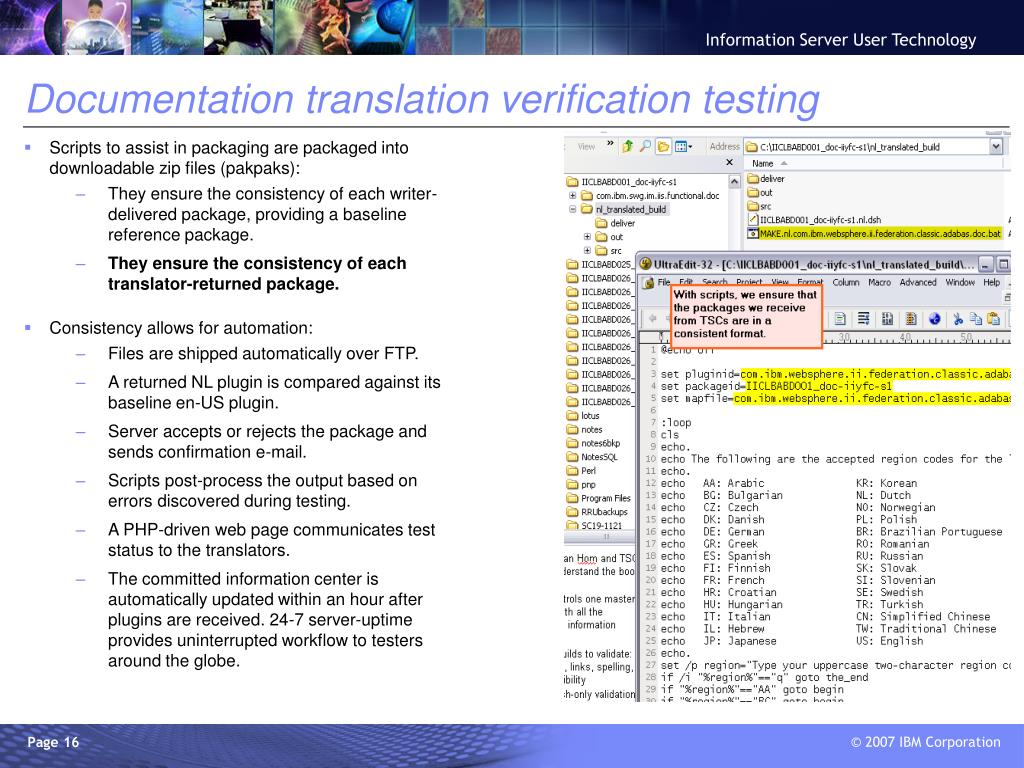1024x768 pixels.
Task: Click the document page icon in UltraEdit toolbar
Action: pos(840,319)
